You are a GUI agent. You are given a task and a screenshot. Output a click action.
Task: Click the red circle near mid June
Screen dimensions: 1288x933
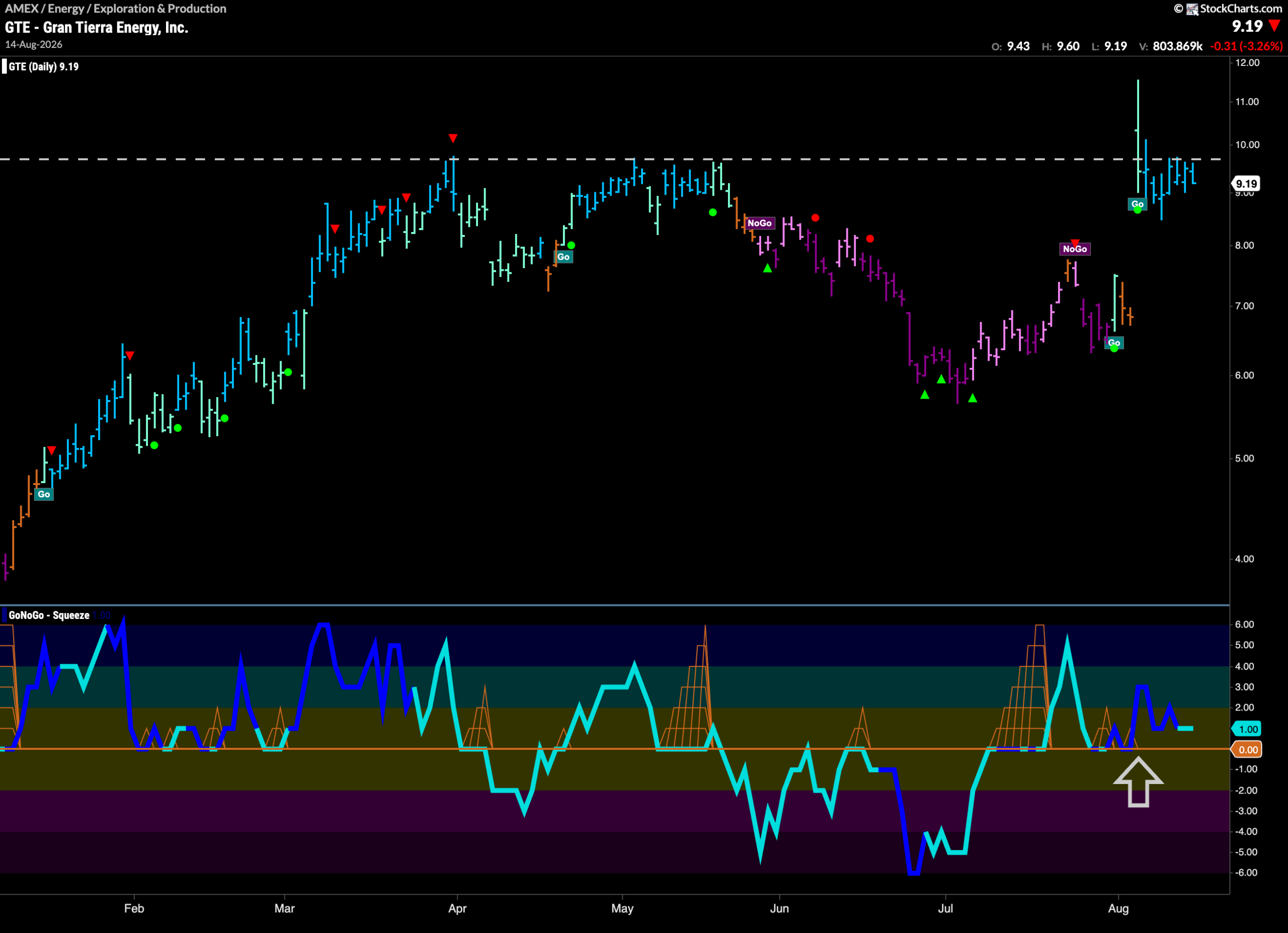click(870, 239)
